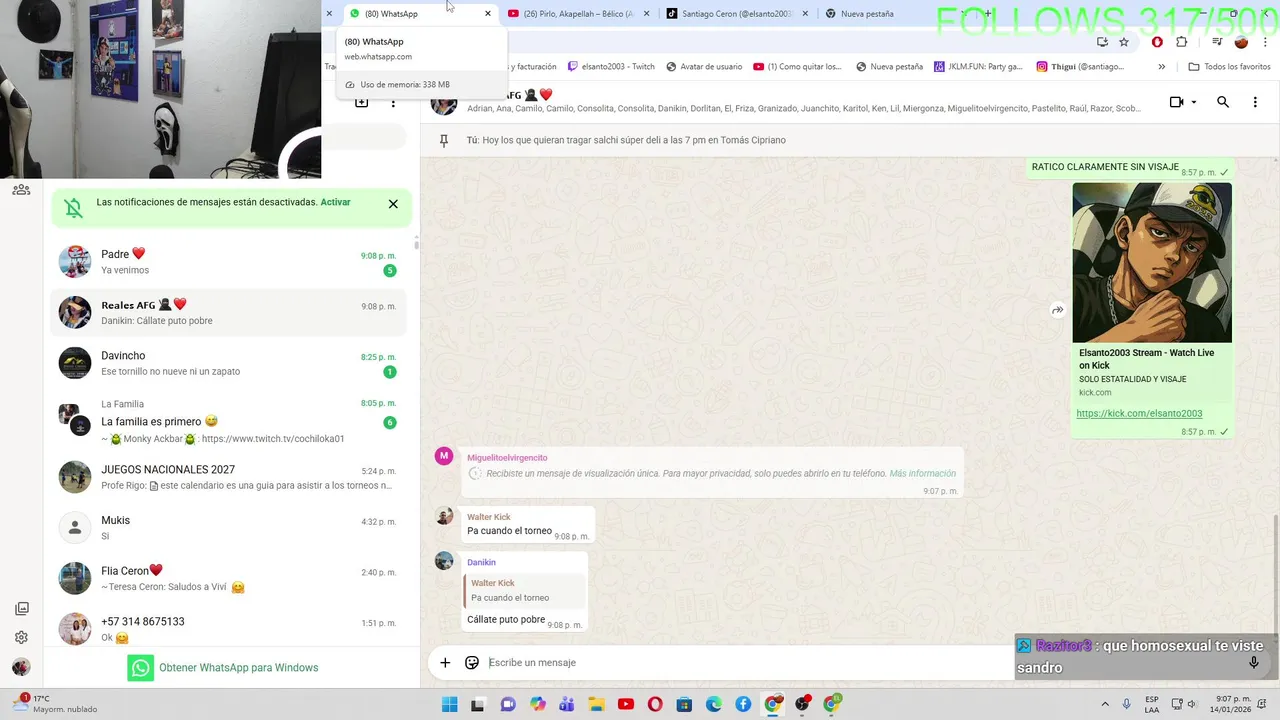The width and height of the screenshot is (1280, 720).
Task: Open the chat menu three-dot icon
Action: pos(1255,102)
